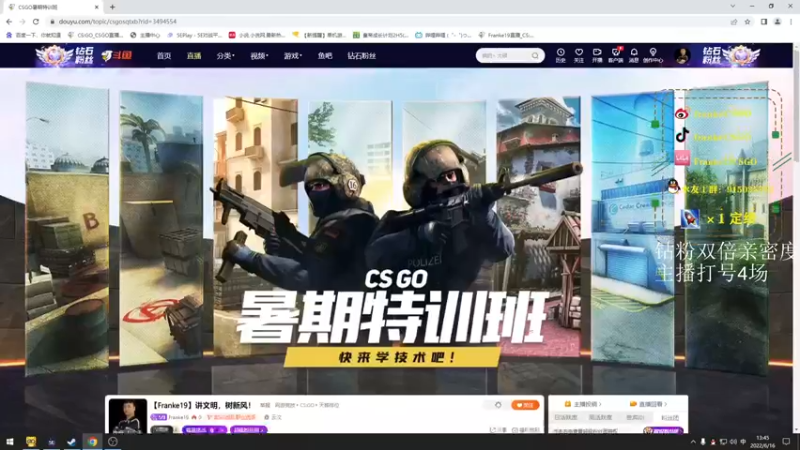
Task: Open the browser side panel icon
Action: [764, 21]
